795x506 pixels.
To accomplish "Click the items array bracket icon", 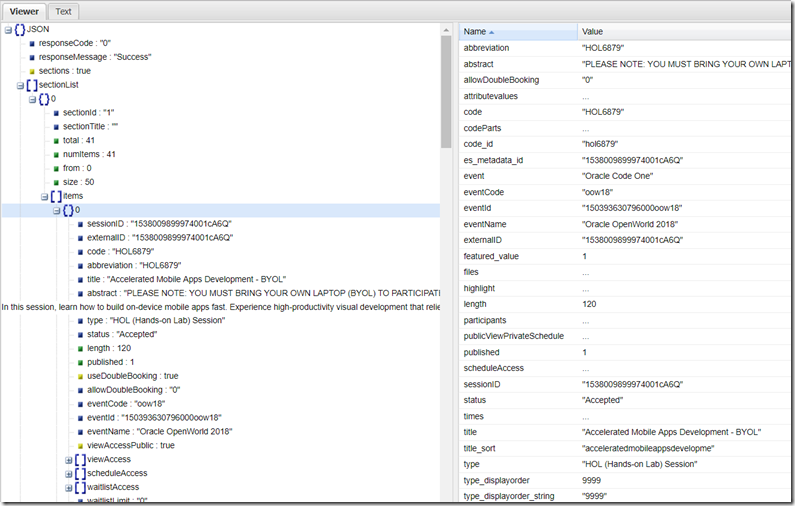I will (56, 196).
